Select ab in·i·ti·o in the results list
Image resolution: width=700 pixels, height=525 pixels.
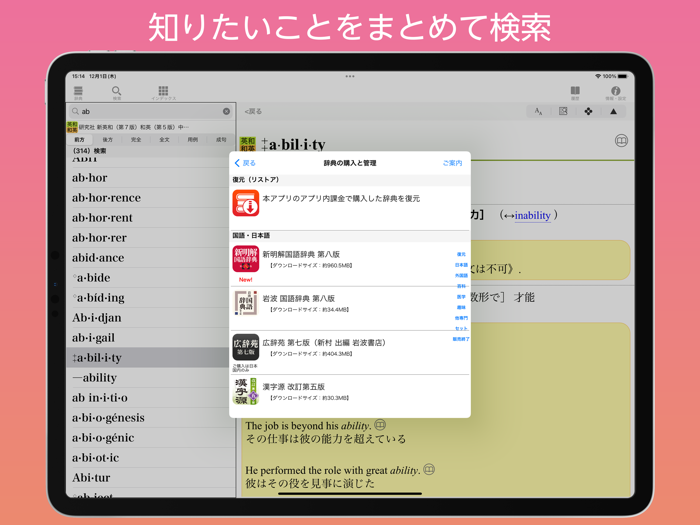pos(151,398)
